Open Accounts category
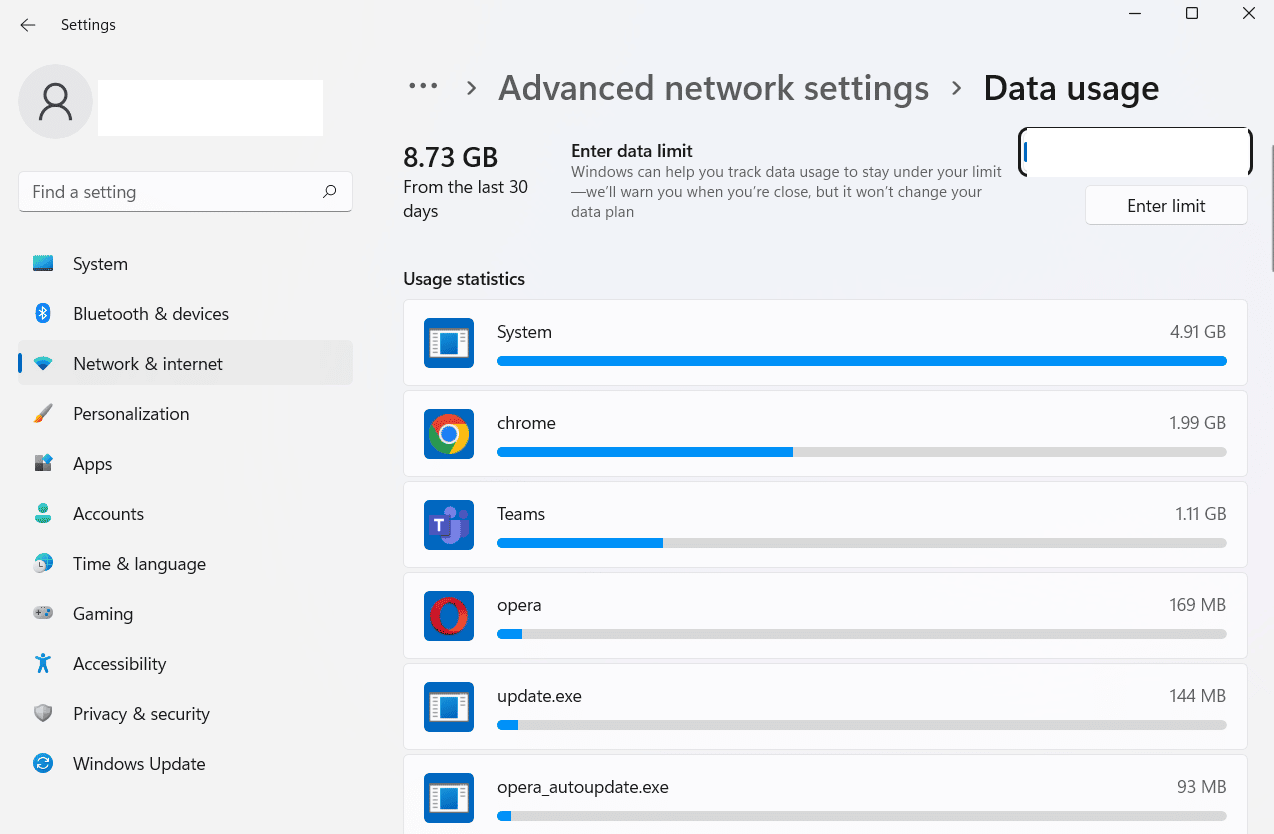This screenshot has width=1274, height=834. pyautogui.click(x=185, y=514)
